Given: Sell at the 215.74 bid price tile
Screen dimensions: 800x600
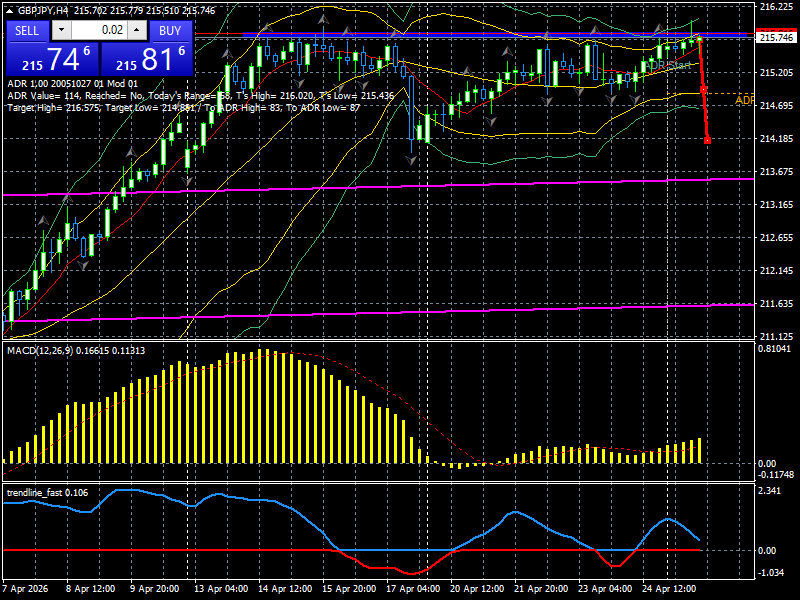Looking at the screenshot, I should pyautogui.click(x=53, y=59).
